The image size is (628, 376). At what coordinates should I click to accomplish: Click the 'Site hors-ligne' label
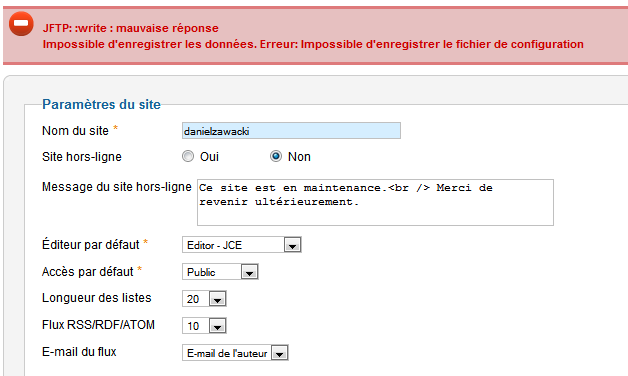[x=82, y=157]
